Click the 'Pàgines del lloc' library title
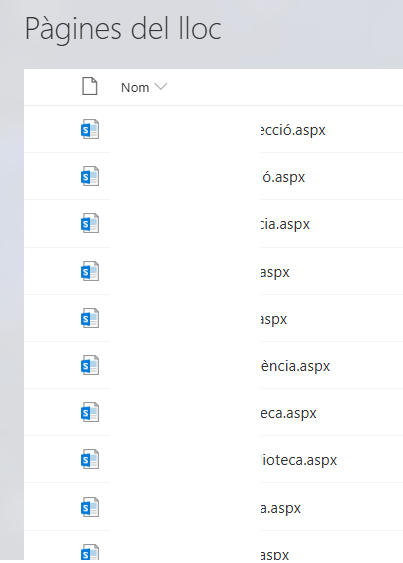This screenshot has width=403, height=563. pyautogui.click(x=123, y=29)
